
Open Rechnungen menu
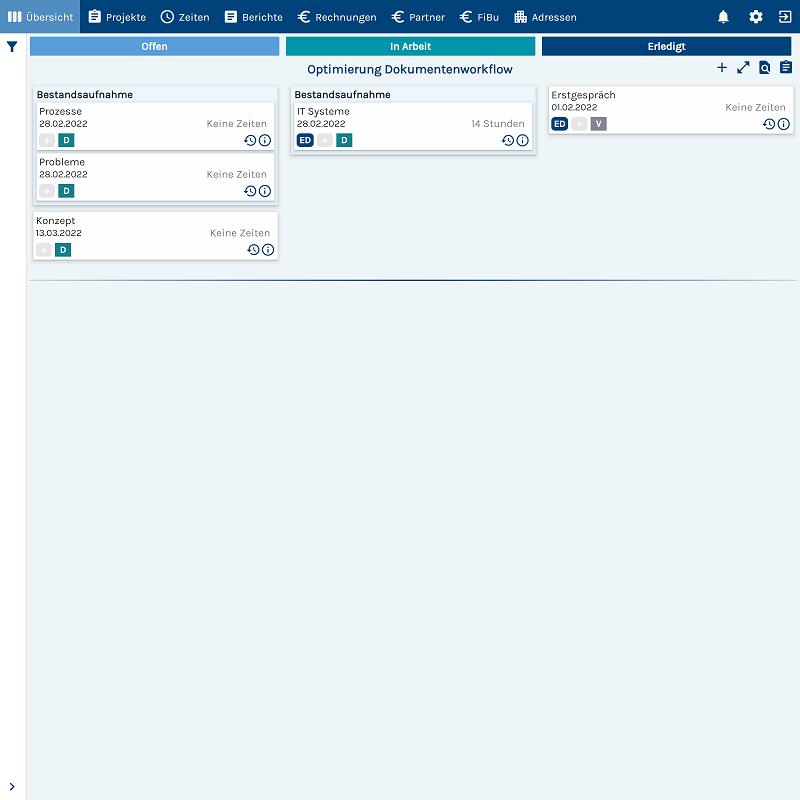point(337,17)
